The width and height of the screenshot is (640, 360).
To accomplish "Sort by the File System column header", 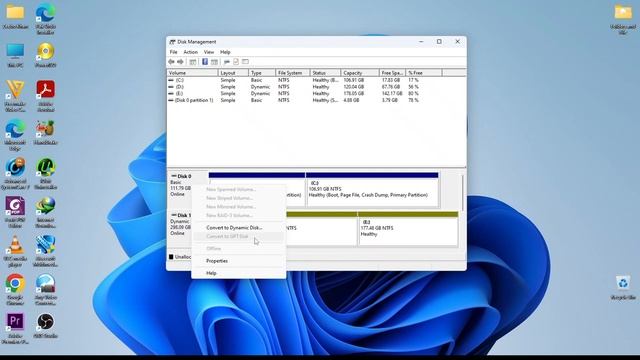I will click(x=293, y=73).
